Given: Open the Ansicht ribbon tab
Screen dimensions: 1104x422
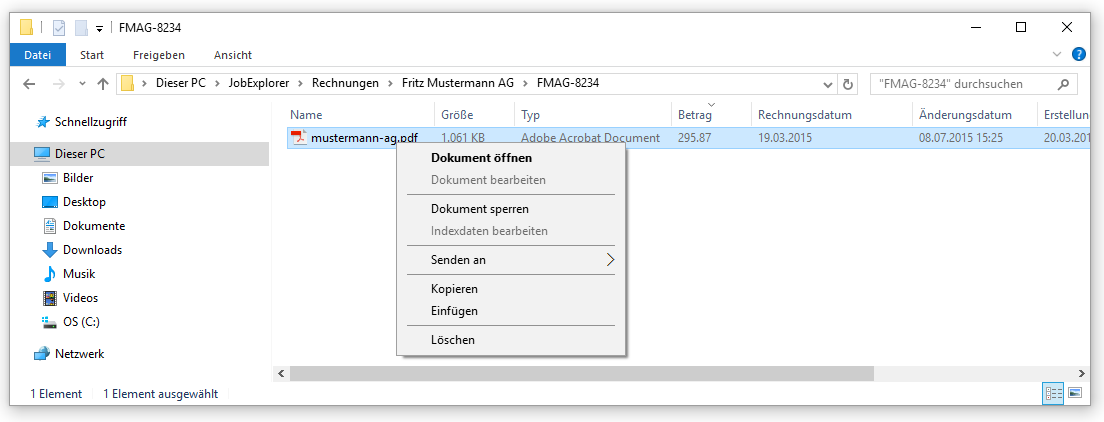Looking at the screenshot, I should pos(233,55).
